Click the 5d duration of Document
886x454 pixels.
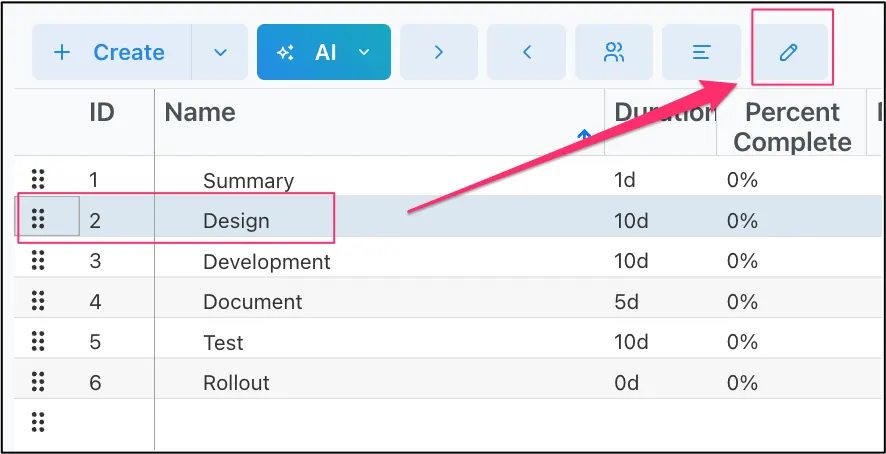626,302
